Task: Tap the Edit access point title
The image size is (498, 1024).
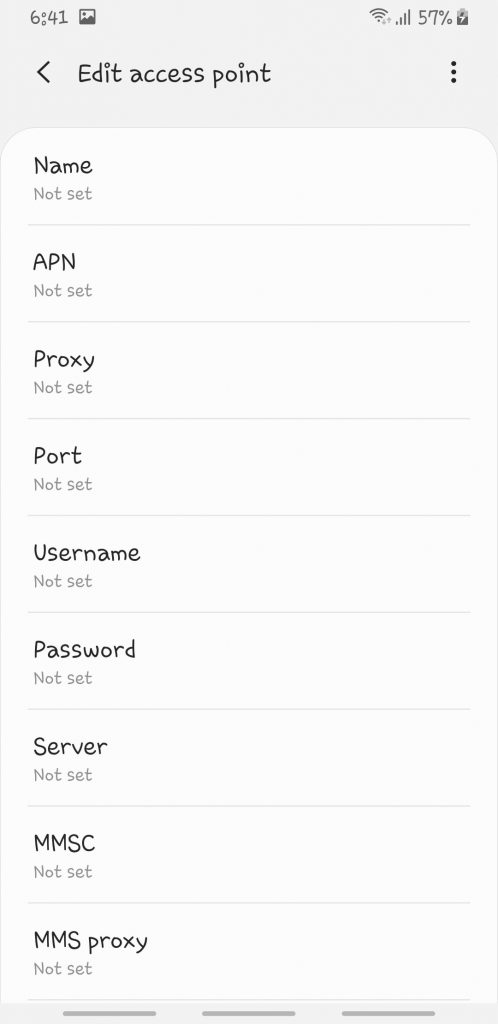Action: pyautogui.click(x=174, y=74)
